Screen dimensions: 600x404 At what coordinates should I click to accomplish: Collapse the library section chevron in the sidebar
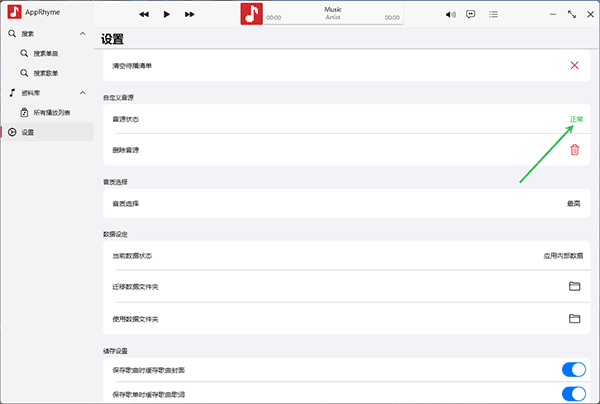(x=83, y=93)
